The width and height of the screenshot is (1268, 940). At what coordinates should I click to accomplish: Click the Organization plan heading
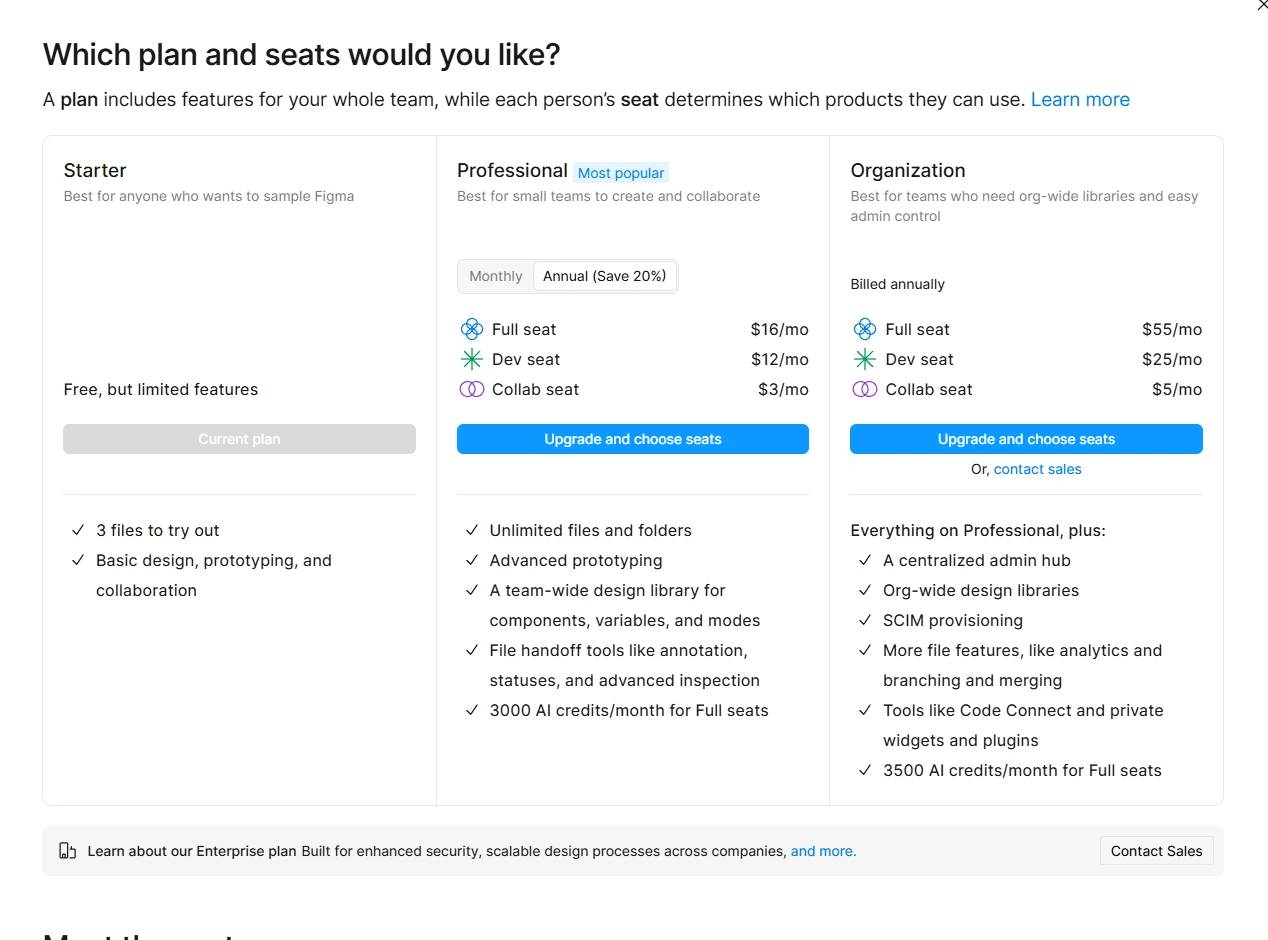[908, 170]
